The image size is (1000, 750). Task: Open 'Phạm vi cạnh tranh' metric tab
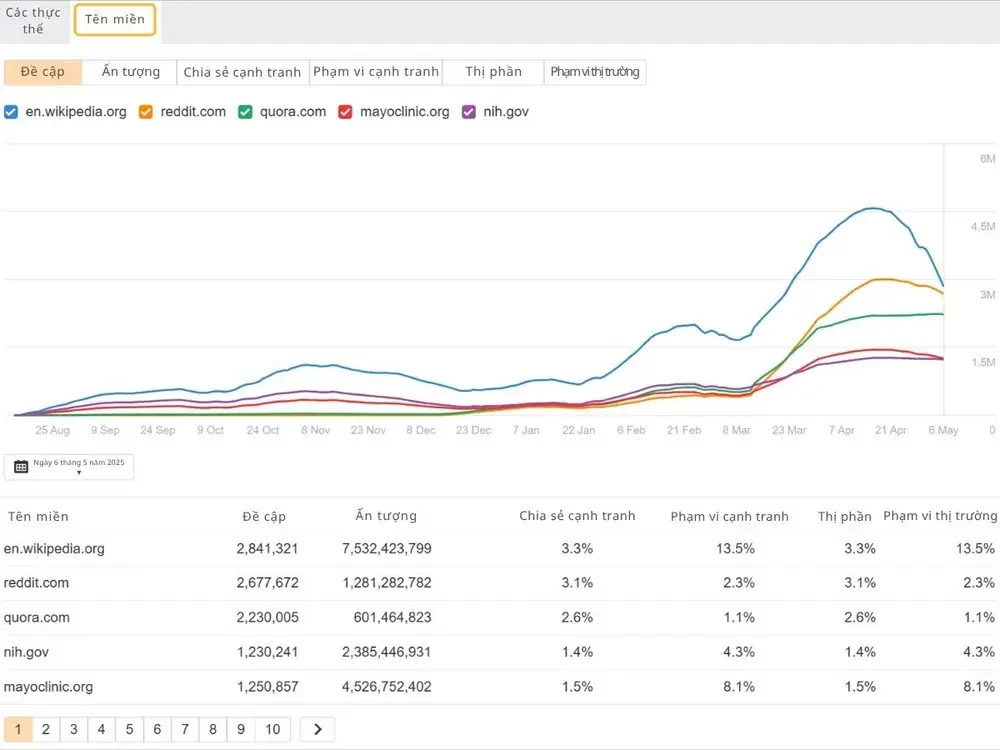point(376,72)
